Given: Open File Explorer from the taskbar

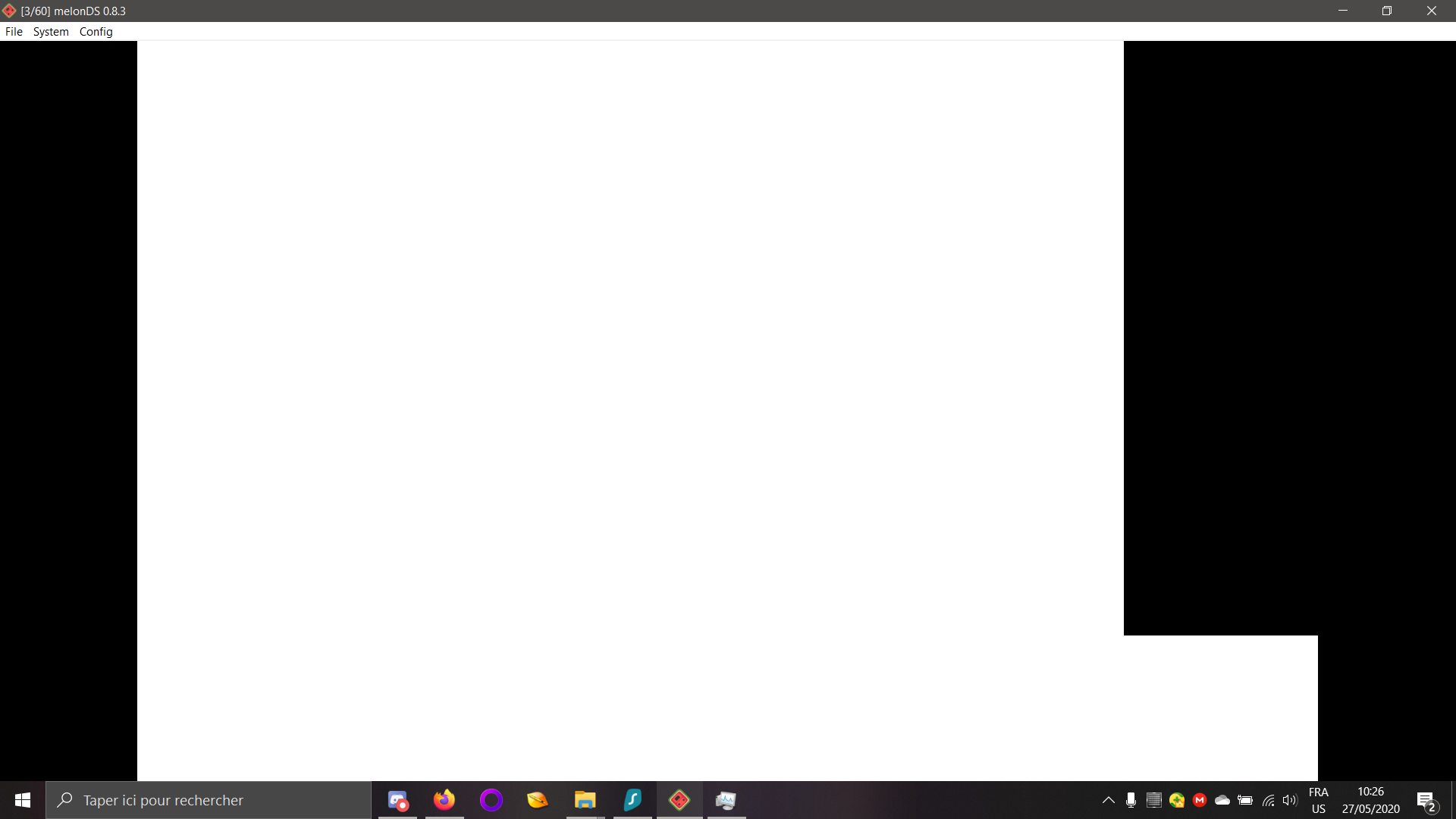Looking at the screenshot, I should (585, 799).
